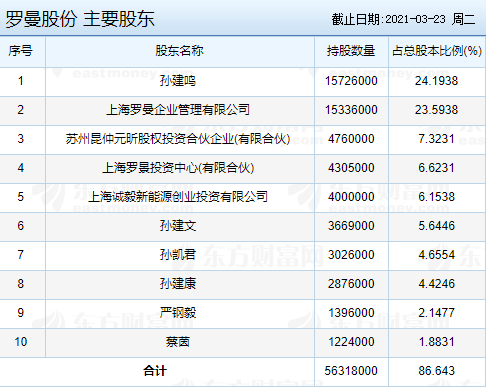
Task: Select shareholder name 孙建鸣
Action: 178,81
